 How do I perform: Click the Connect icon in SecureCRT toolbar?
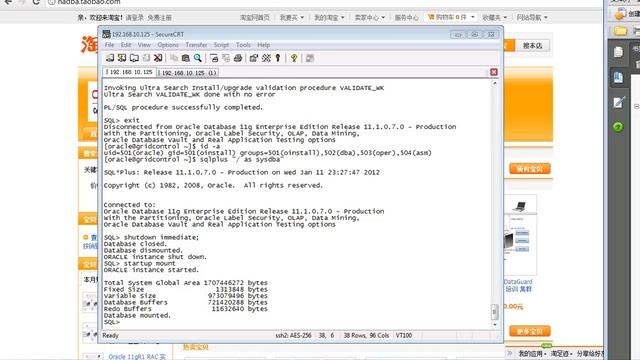coord(110,58)
